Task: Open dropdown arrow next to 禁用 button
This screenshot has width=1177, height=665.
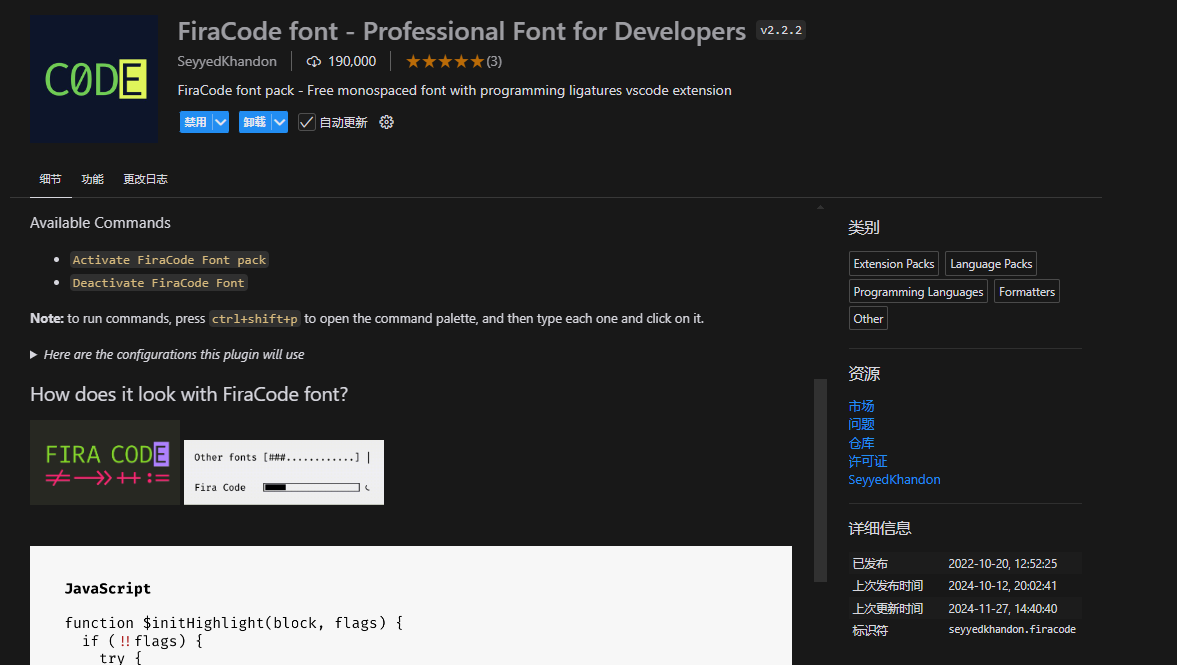Action: click(221, 122)
